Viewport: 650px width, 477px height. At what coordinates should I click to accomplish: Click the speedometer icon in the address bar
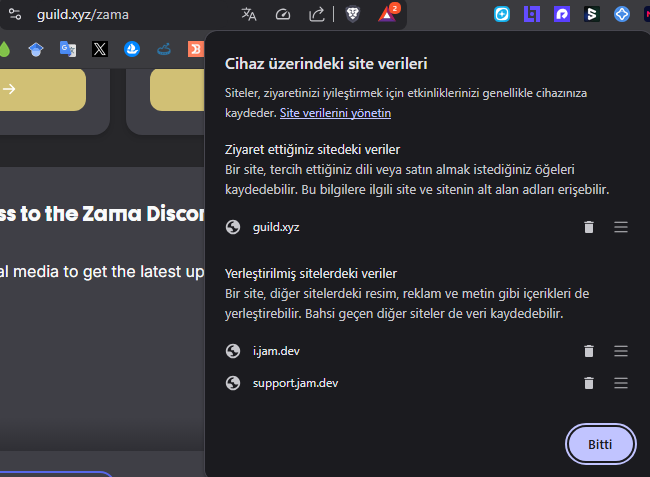[x=283, y=15]
